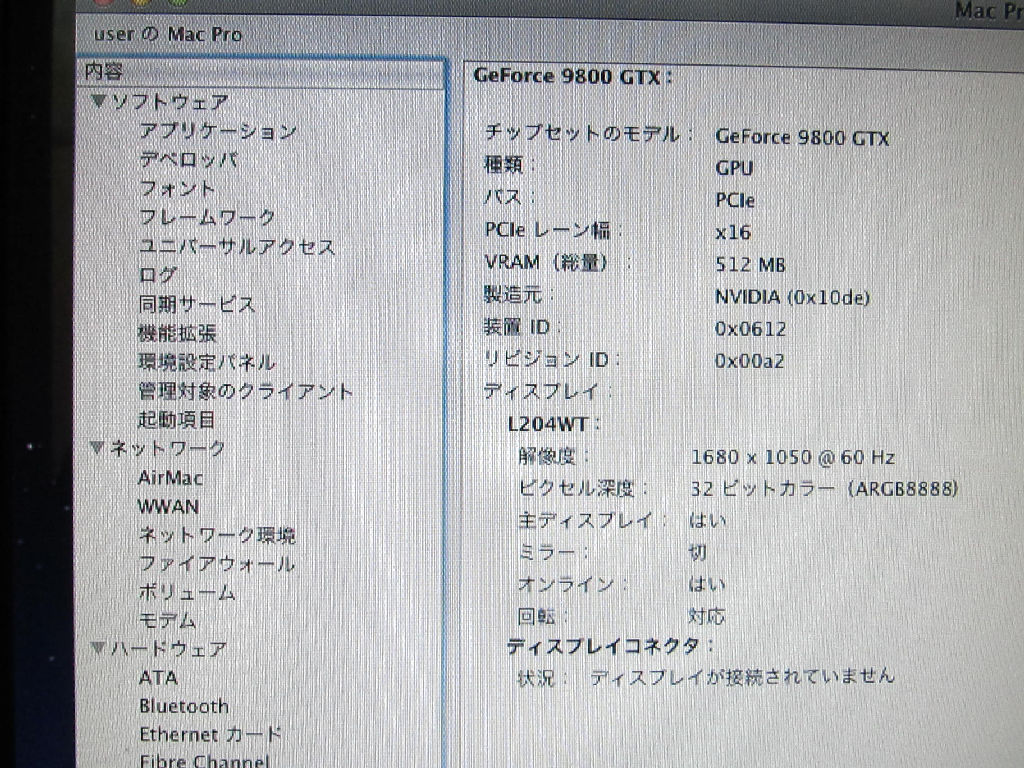Open the Bluetooth hardware entry
The height and width of the screenshot is (768, 1024).
coord(184,706)
